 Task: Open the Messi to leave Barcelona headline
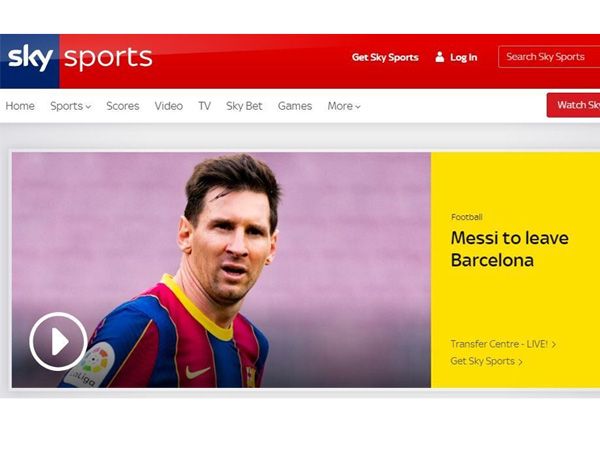[509, 249]
